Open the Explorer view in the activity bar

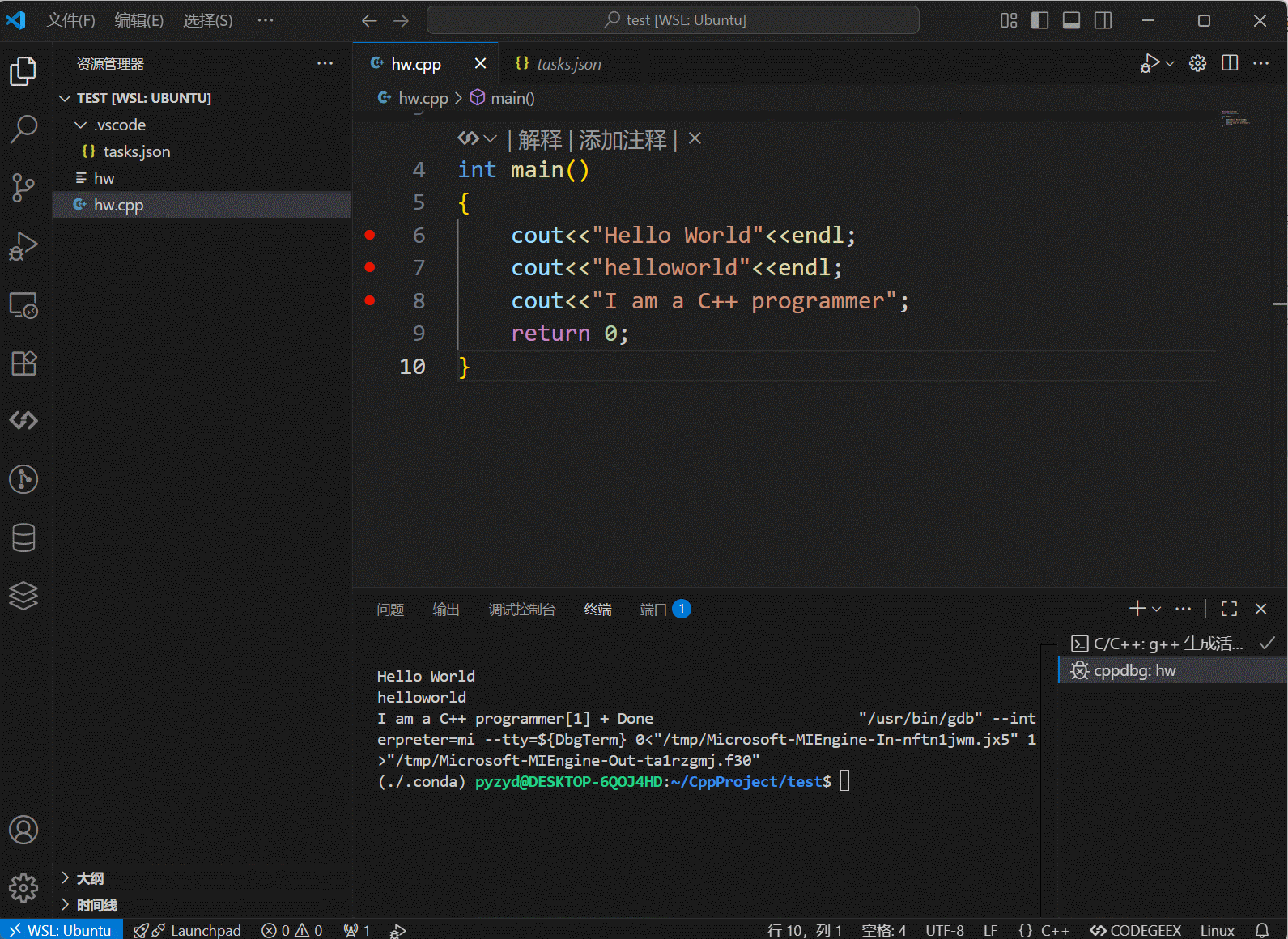pos(23,71)
